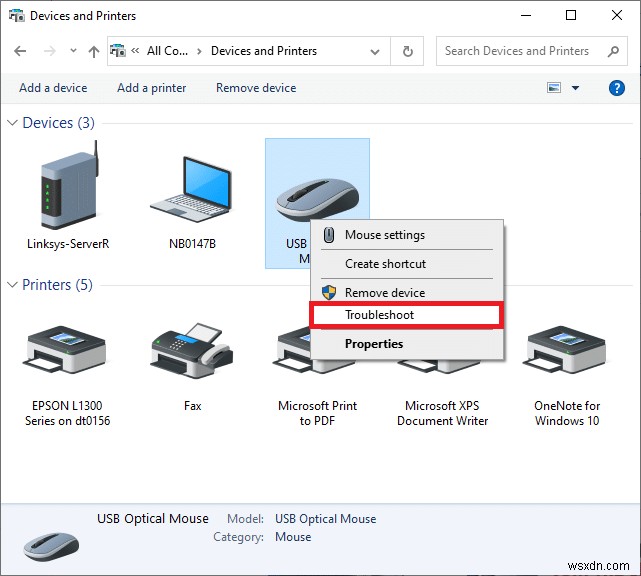Click the Category value Mouse

(x=293, y=537)
